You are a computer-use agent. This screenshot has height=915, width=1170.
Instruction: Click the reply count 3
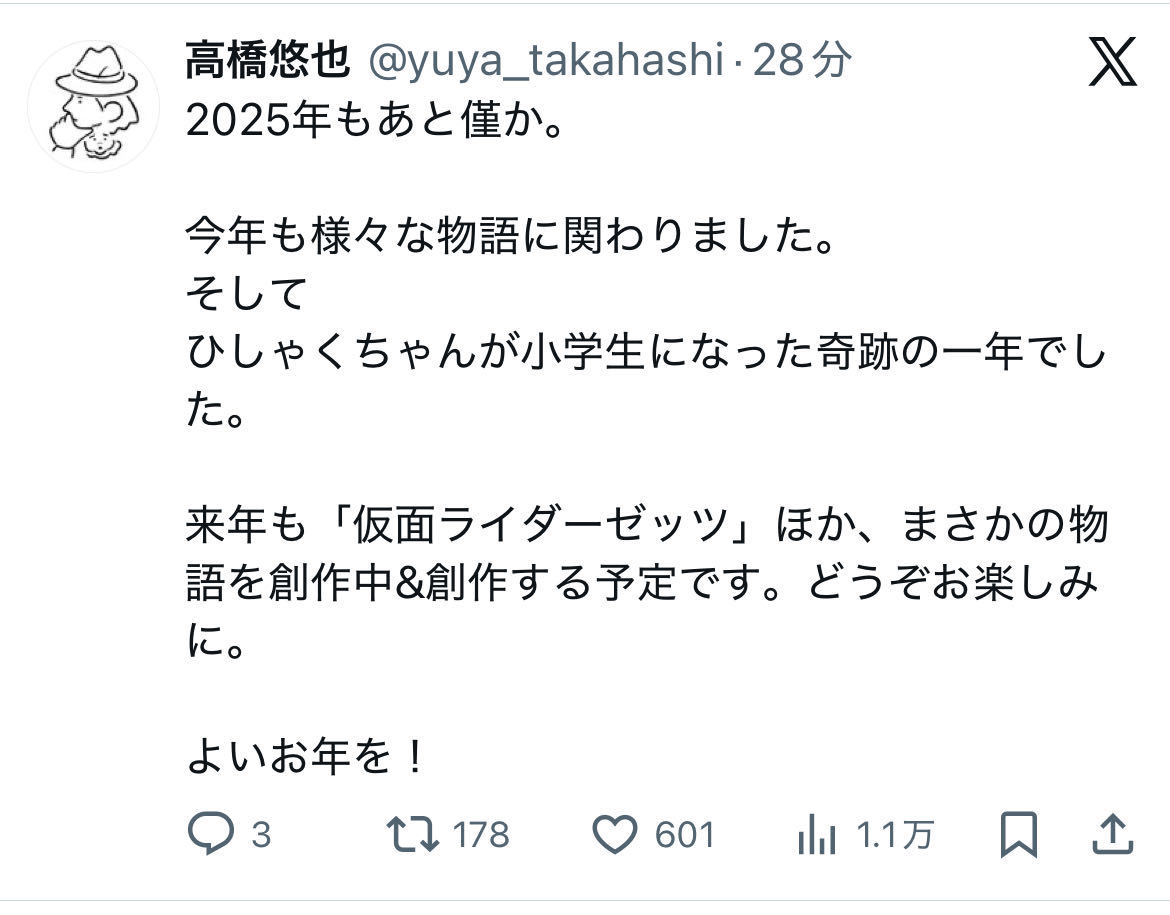point(260,835)
